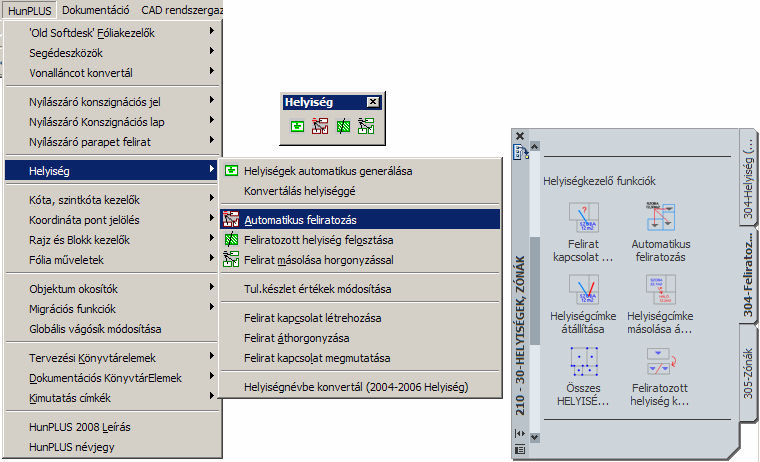Click the red Automatikus feliratozás icon in Helyiség toolbar
760x462 pixels.
320,126
